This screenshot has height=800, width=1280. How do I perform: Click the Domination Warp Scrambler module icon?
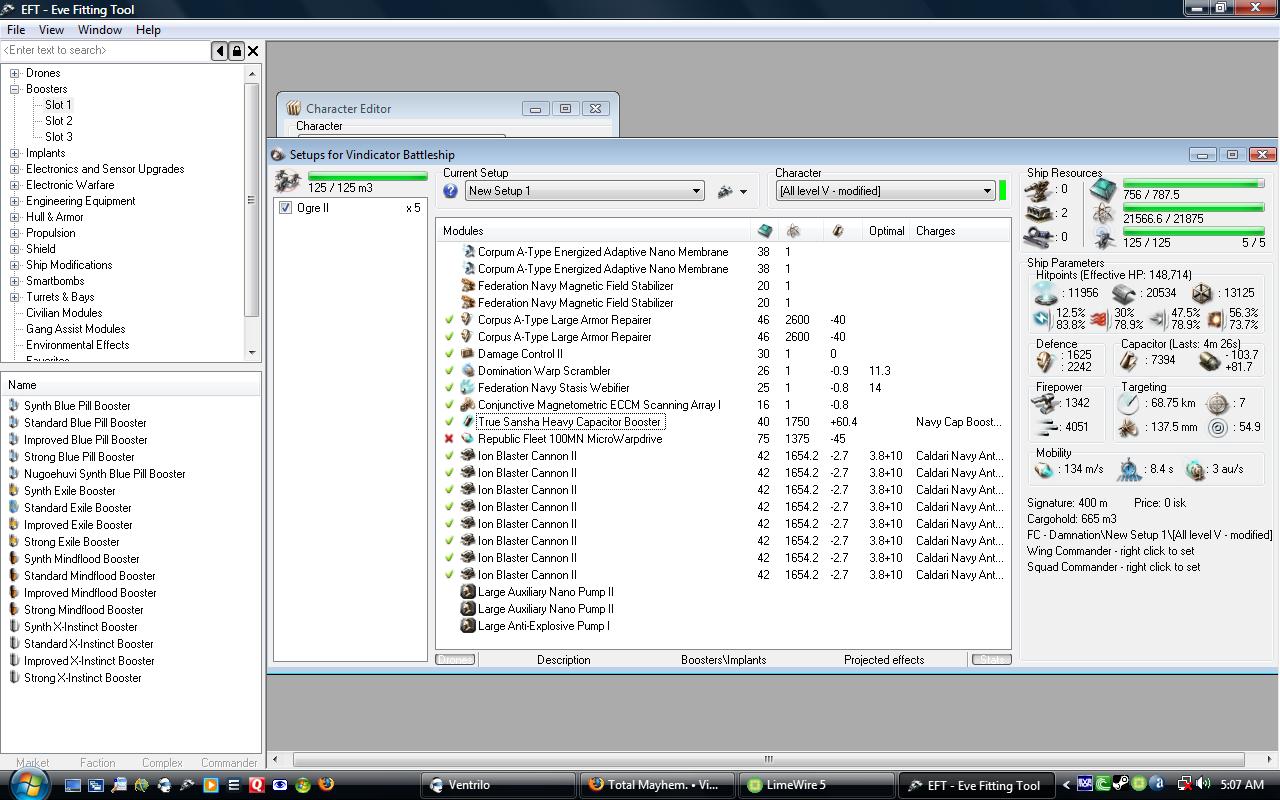coord(467,371)
